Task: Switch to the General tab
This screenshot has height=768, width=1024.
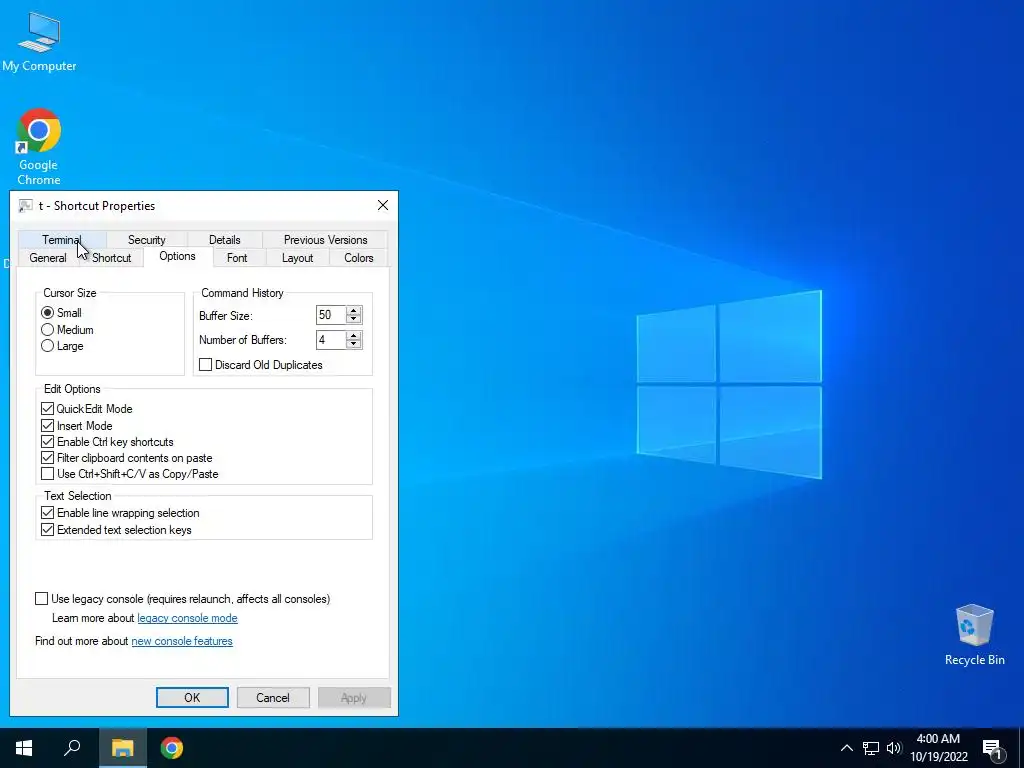Action: point(48,258)
